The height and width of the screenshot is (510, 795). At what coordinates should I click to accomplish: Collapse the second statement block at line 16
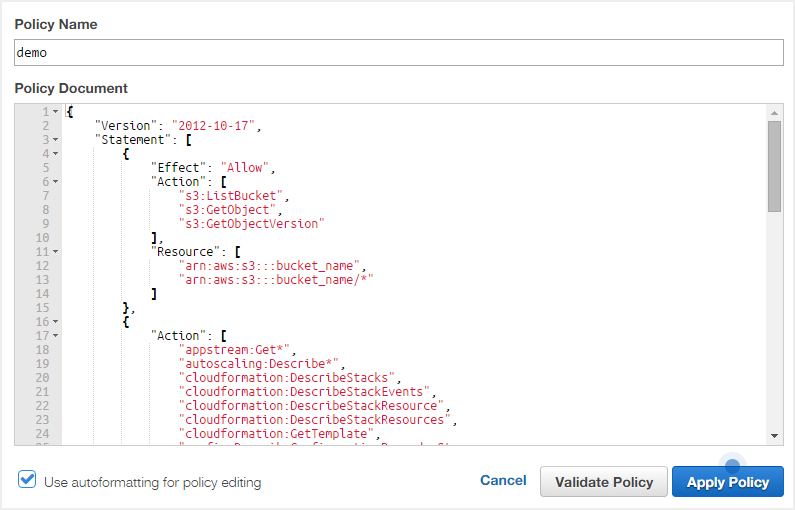[x=55, y=322]
